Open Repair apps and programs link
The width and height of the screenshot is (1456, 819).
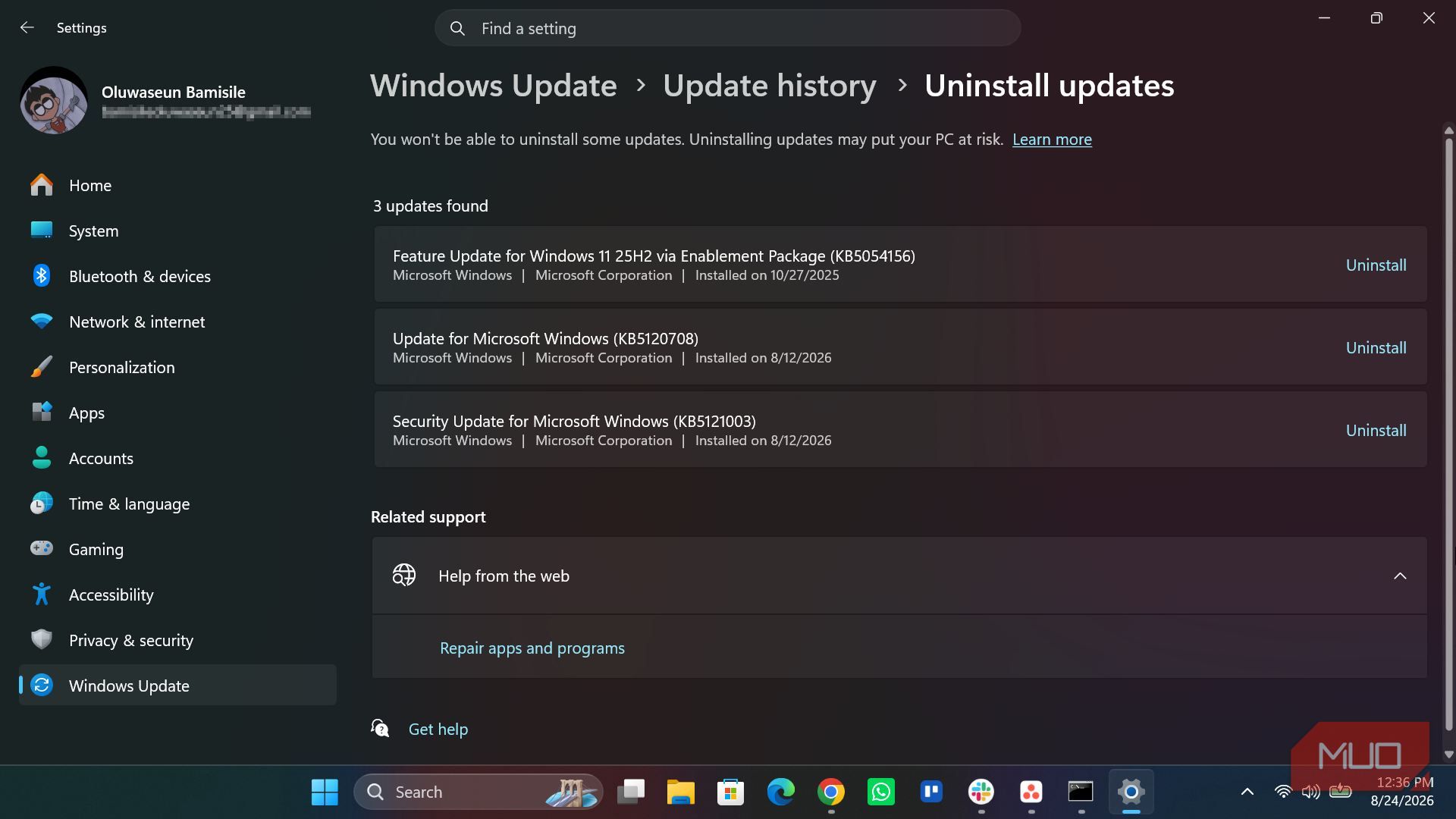(532, 648)
